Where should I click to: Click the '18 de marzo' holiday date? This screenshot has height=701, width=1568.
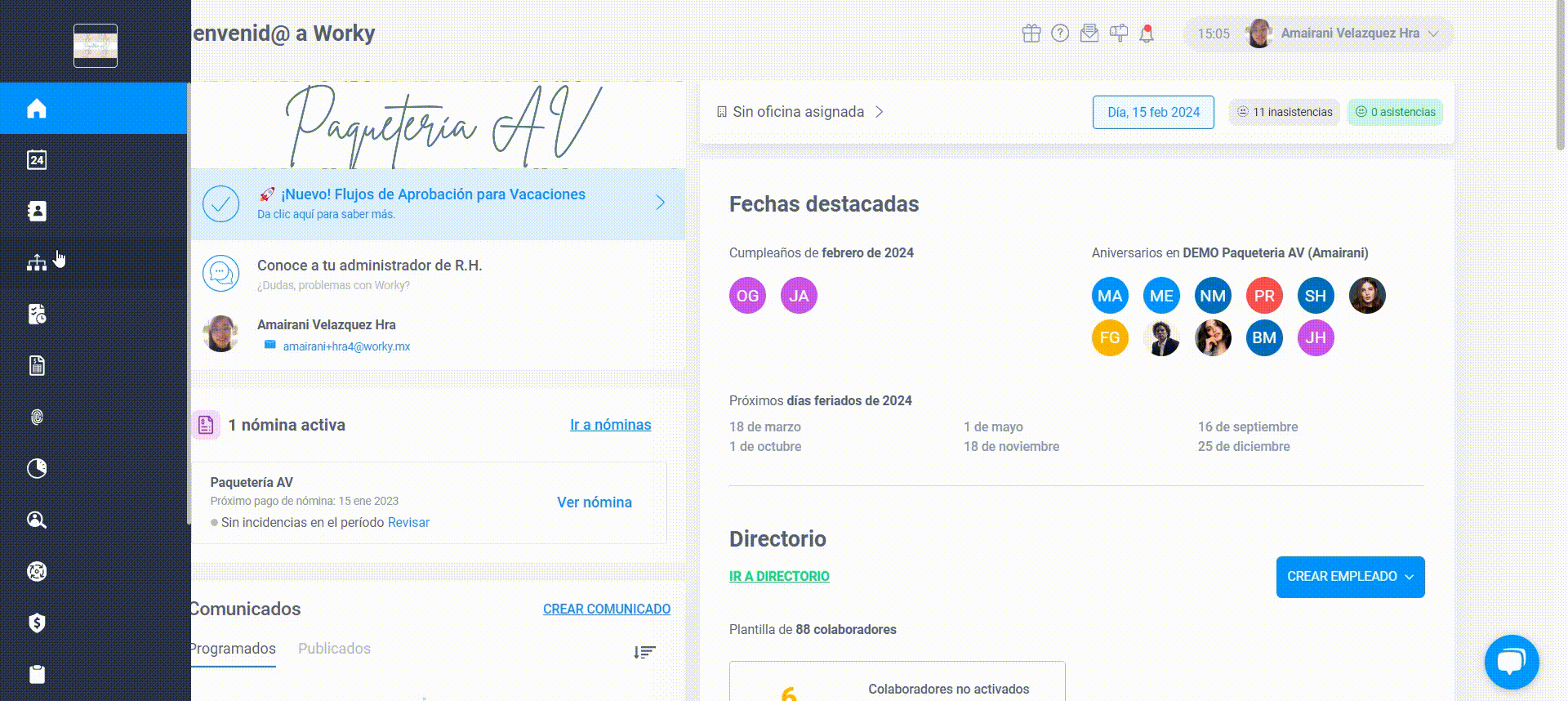click(765, 426)
